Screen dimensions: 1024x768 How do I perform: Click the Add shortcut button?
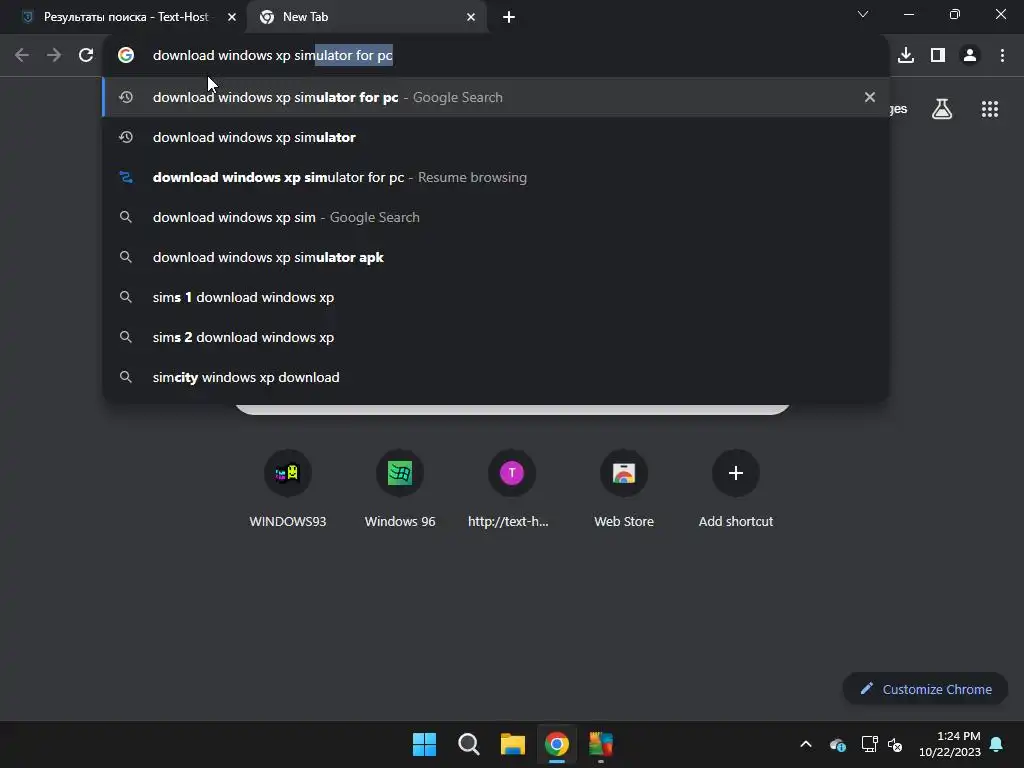[x=735, y=488]
